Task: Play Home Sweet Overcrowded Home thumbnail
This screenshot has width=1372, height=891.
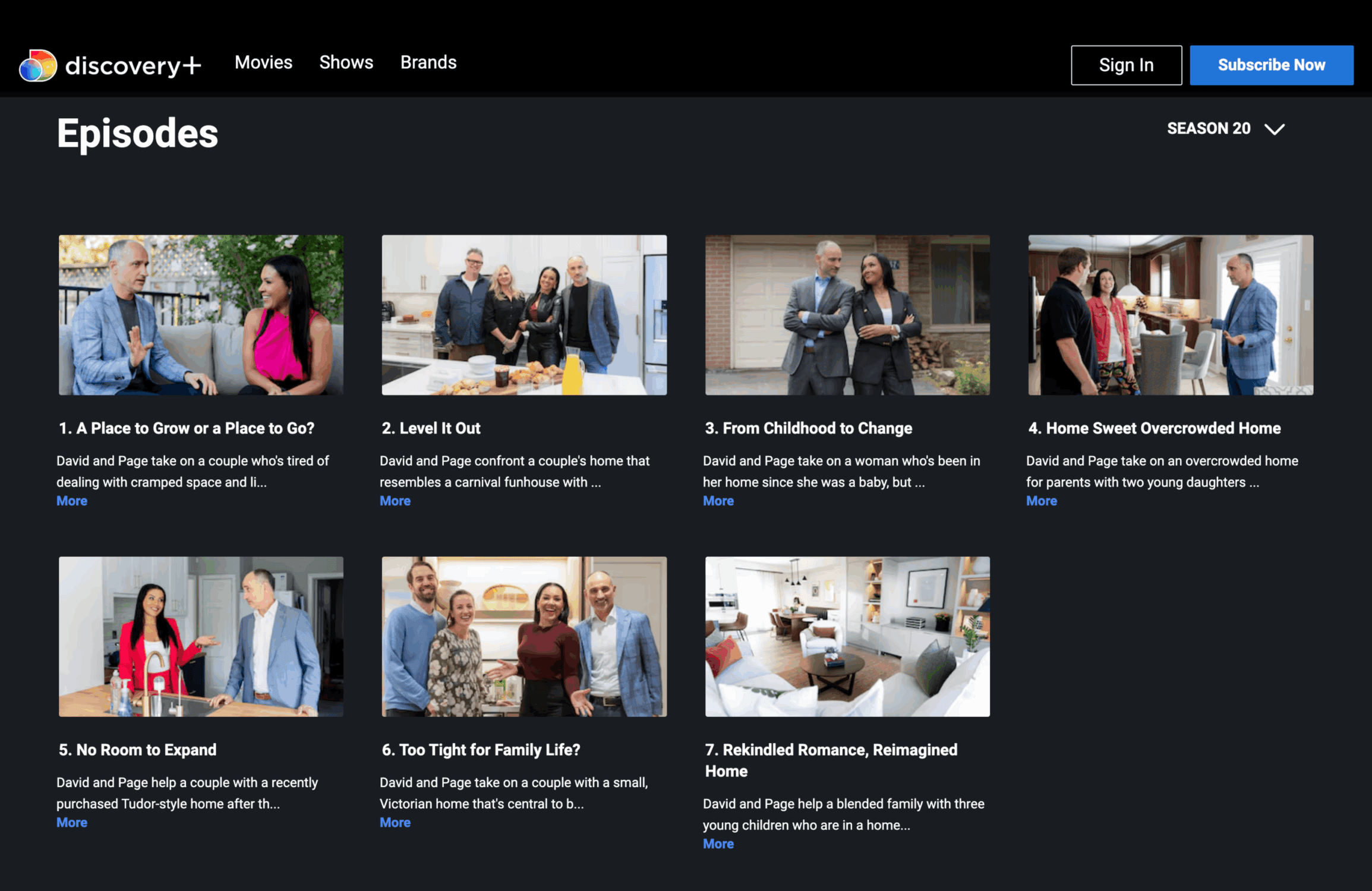Action: [x=1170, y=315]
